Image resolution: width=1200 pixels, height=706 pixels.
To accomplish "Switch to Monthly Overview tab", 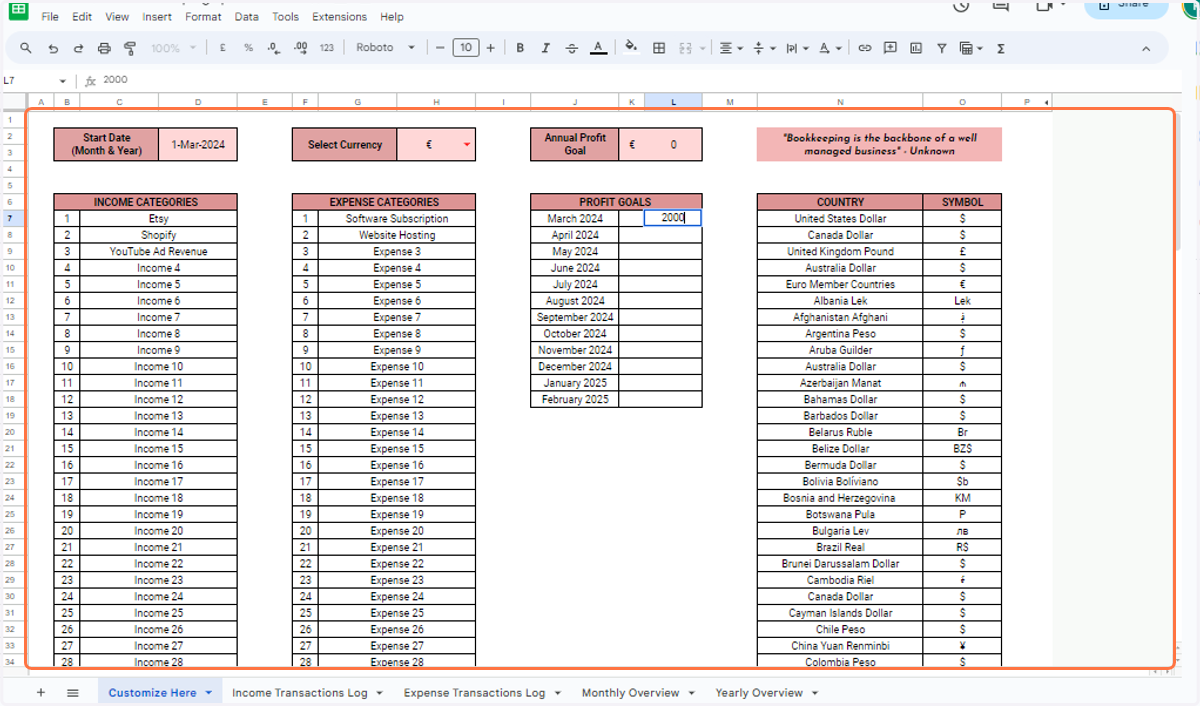I will click(630, 692).
